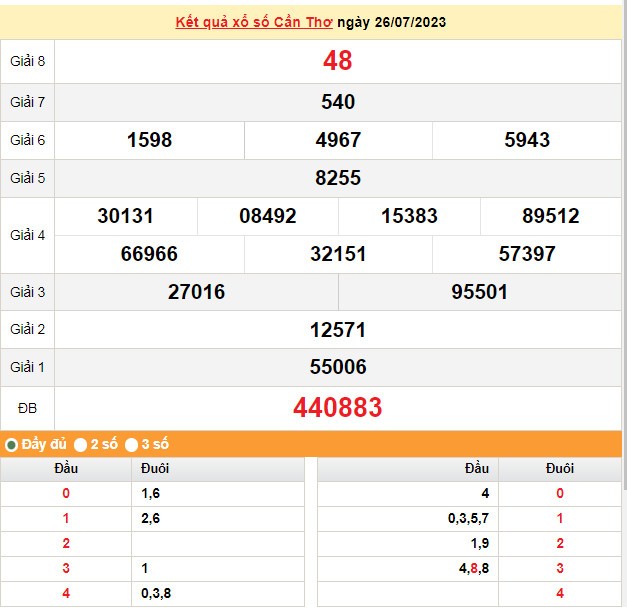Click the 'ĐB' row label

27,407
